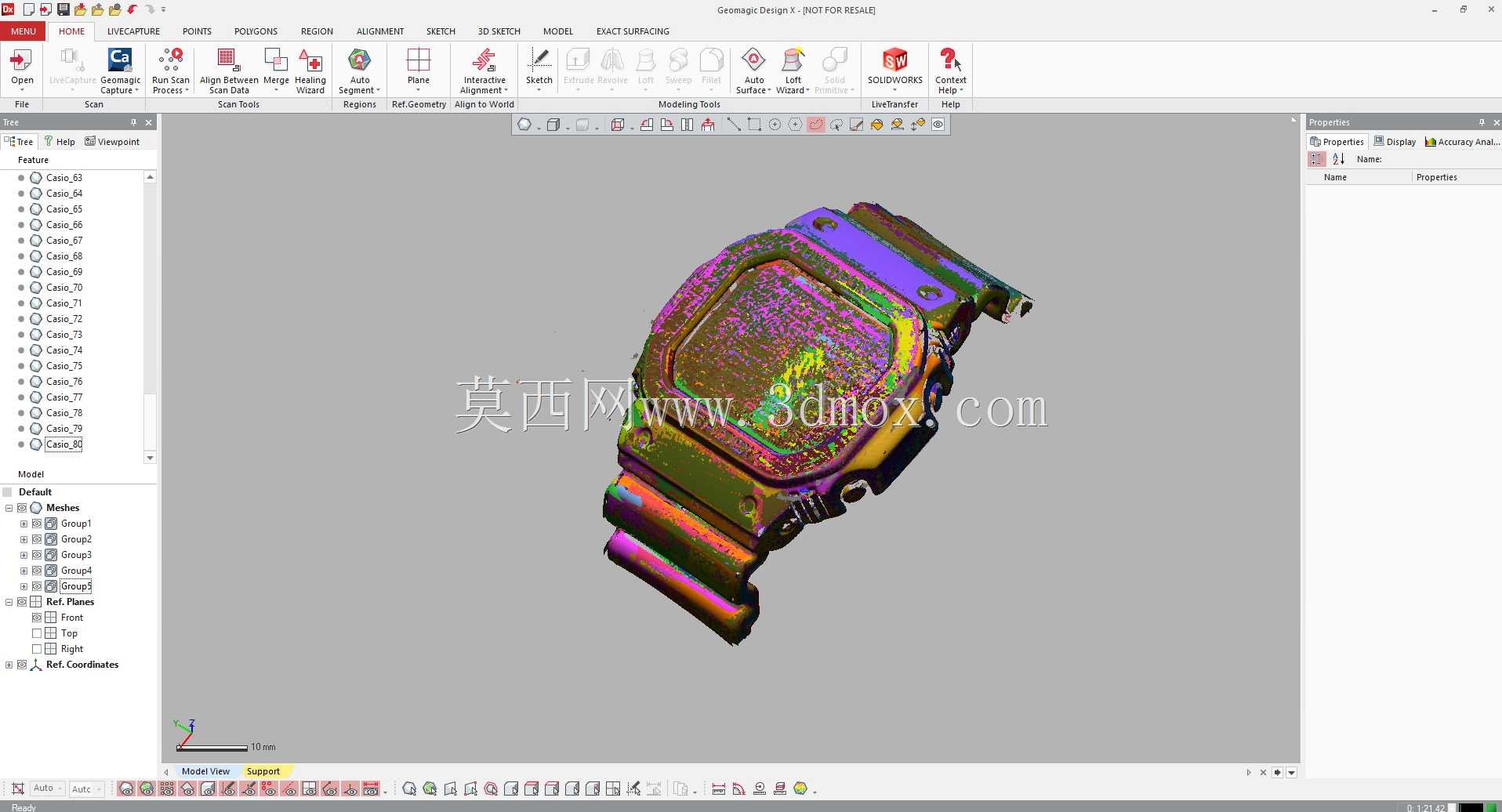Expand the Group1 mesh node
The width and height of the screenshot is (1502, 812).
coord(24,524)
